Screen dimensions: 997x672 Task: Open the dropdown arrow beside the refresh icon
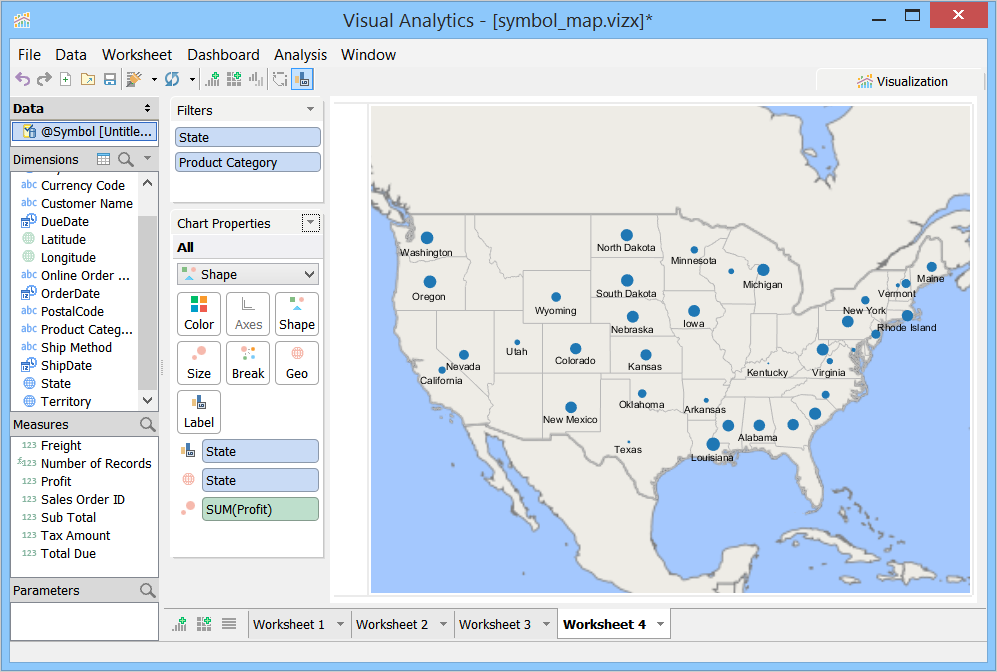point(192,80)
